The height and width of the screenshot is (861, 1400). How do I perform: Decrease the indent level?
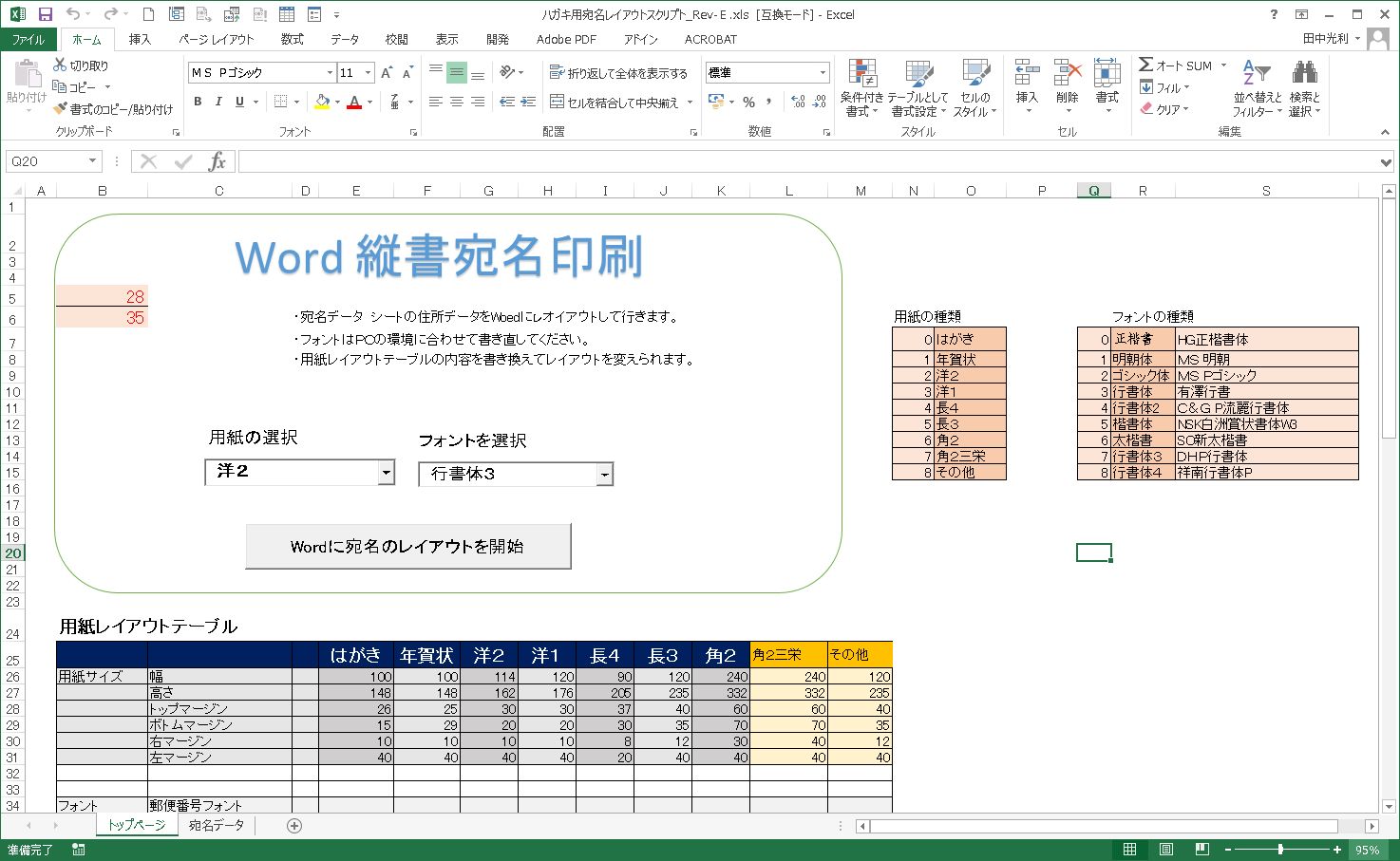[x=507, y=102]
